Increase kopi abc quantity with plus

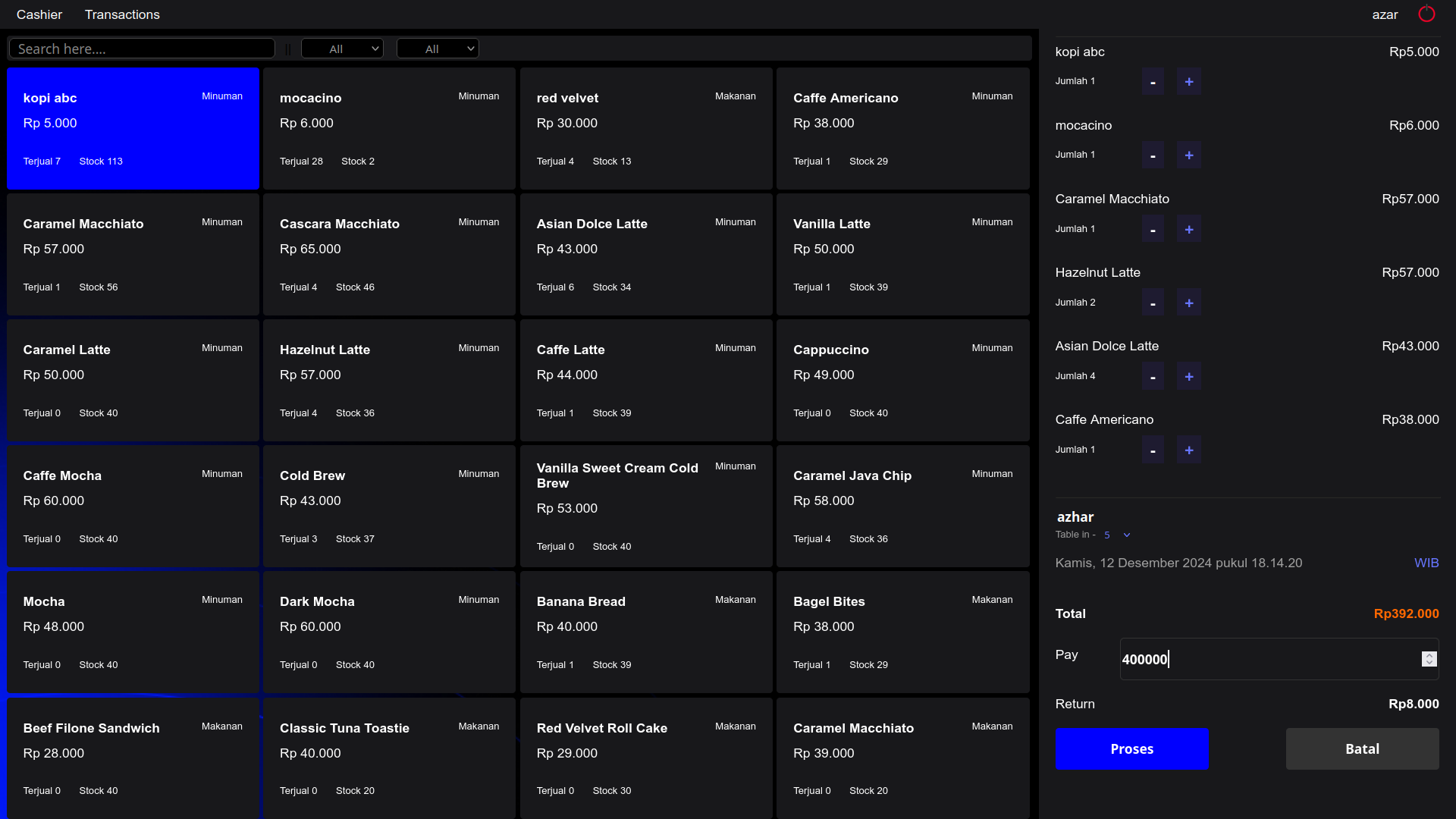[x=1188, y=82]
